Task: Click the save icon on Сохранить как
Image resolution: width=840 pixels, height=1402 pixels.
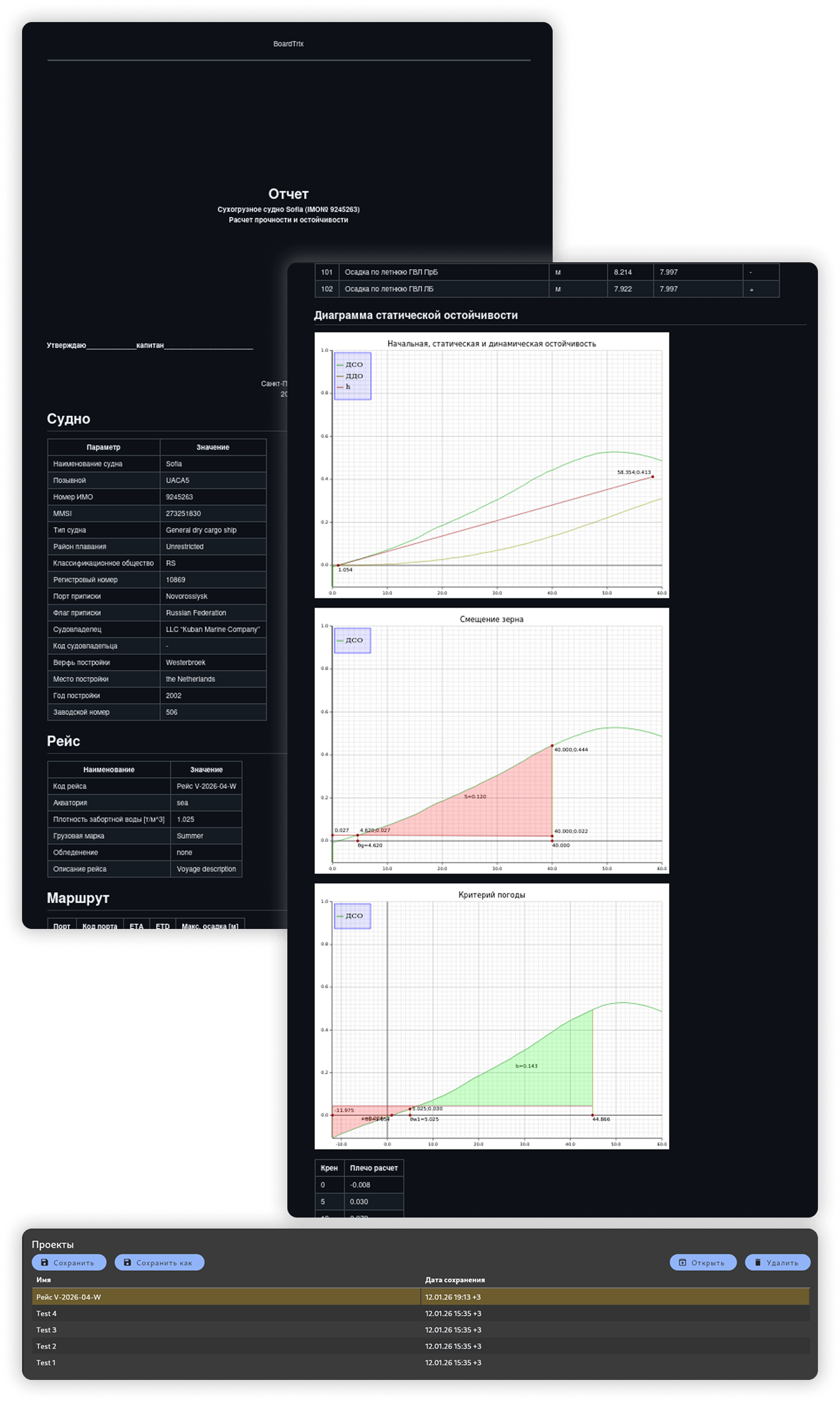Action: pos(127,1262)
